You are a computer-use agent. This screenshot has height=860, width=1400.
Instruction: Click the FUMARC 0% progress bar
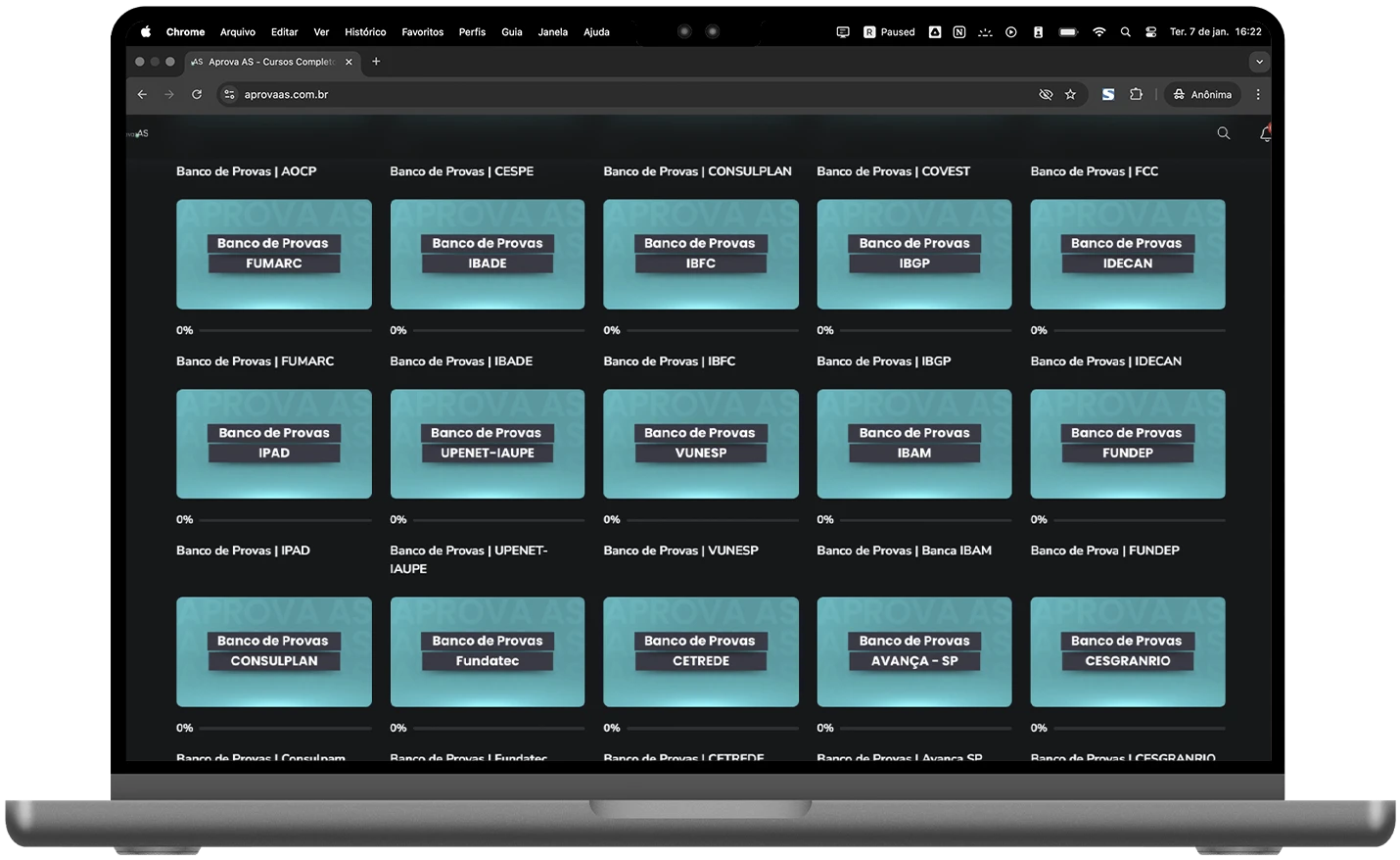tap(285, 331)
